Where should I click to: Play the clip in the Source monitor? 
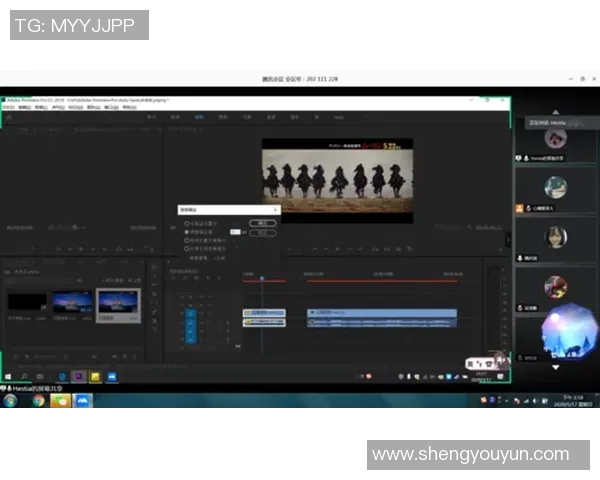(81, 249)
